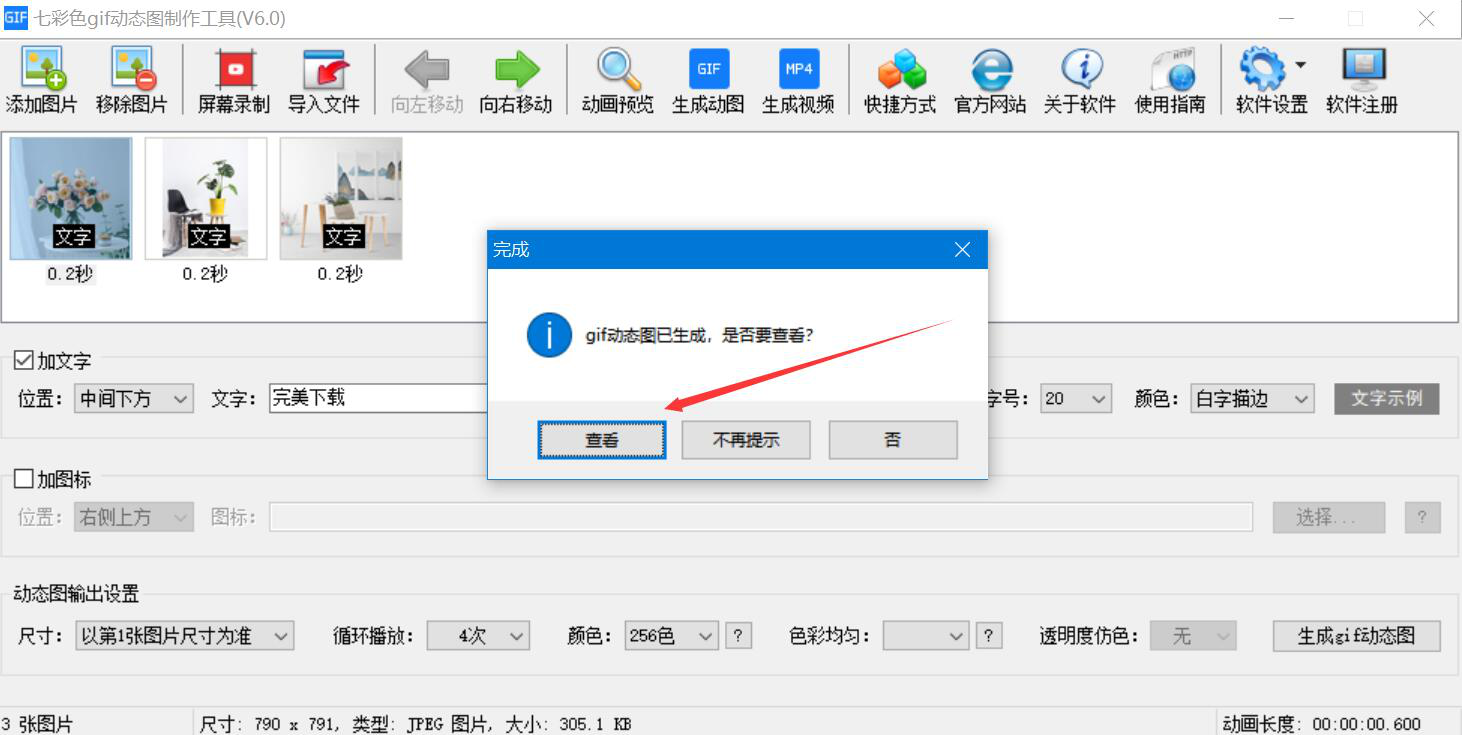Open the 尺寸 dropdown
The image size is (1462, 735).
point(185,636)
